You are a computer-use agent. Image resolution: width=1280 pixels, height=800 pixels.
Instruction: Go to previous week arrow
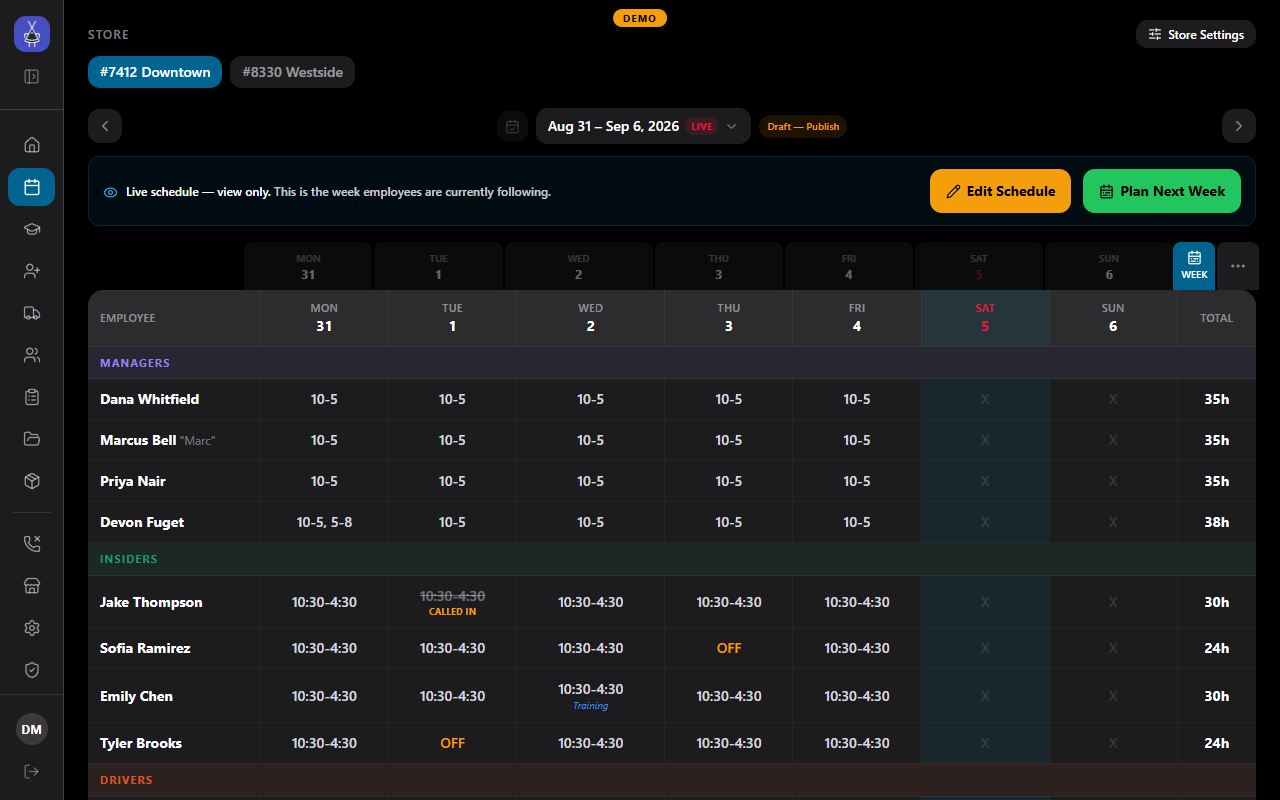105,126
